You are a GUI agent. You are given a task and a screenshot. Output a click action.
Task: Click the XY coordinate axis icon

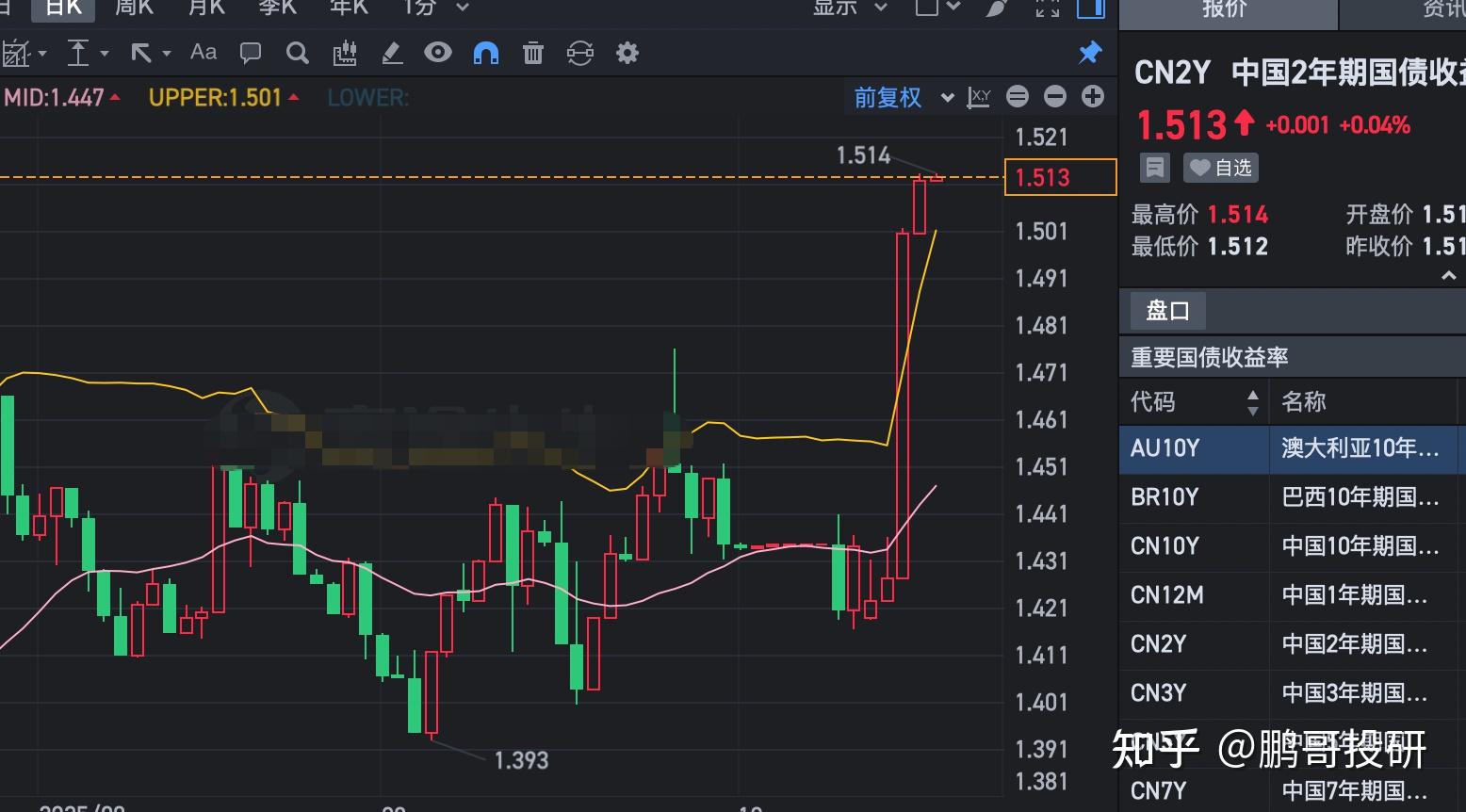click(980, 96)
